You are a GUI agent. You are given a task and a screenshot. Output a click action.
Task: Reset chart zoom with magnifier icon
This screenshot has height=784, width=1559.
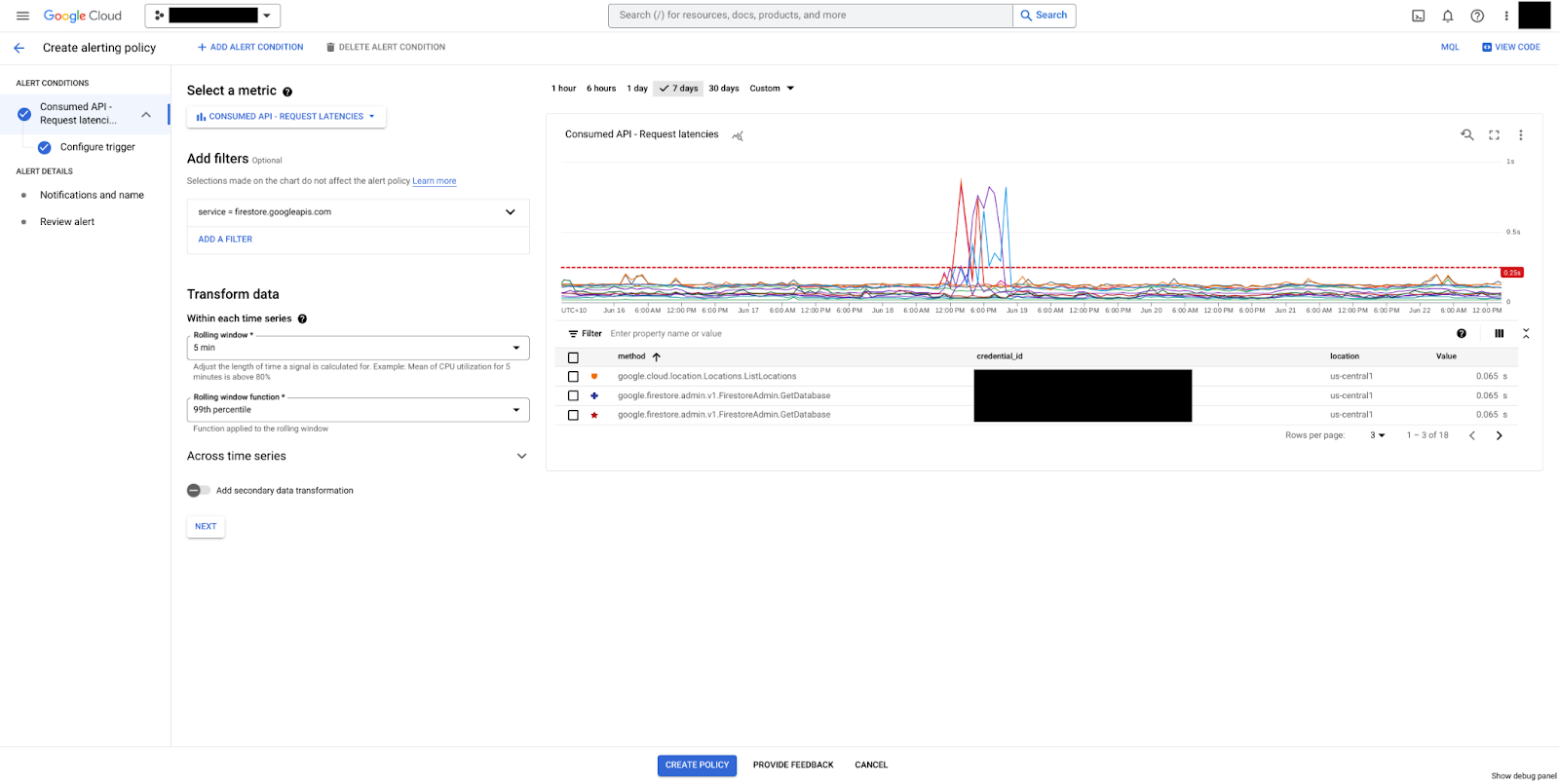tap(1466, 135)
